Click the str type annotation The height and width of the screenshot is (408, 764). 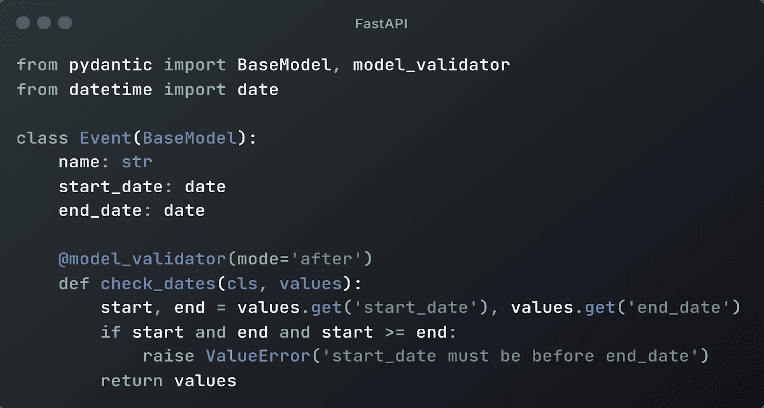[x=137, y=162]
